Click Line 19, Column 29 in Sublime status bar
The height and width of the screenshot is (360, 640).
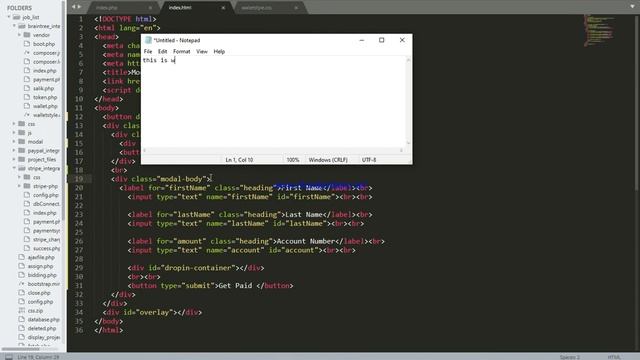(38, 357)
